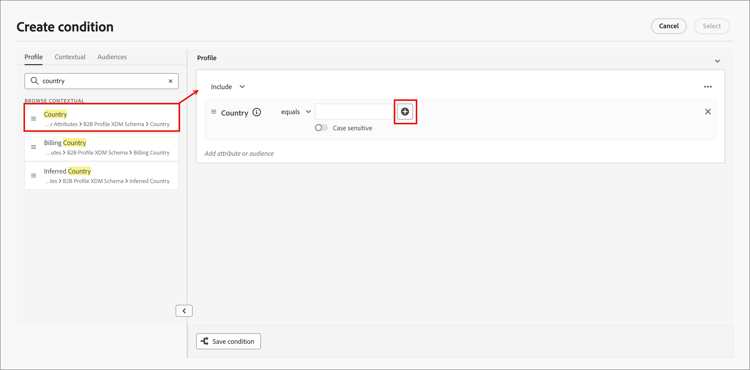The image size is (750, 370).
Task: Open the equals operator dropdown
Action: (x=296, y=111)
